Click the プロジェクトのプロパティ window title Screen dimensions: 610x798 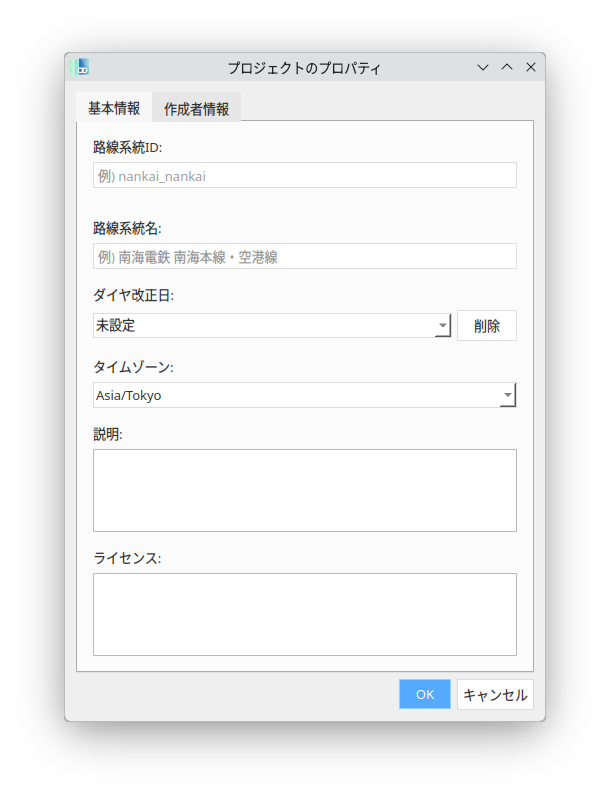(x=304, y=68)
